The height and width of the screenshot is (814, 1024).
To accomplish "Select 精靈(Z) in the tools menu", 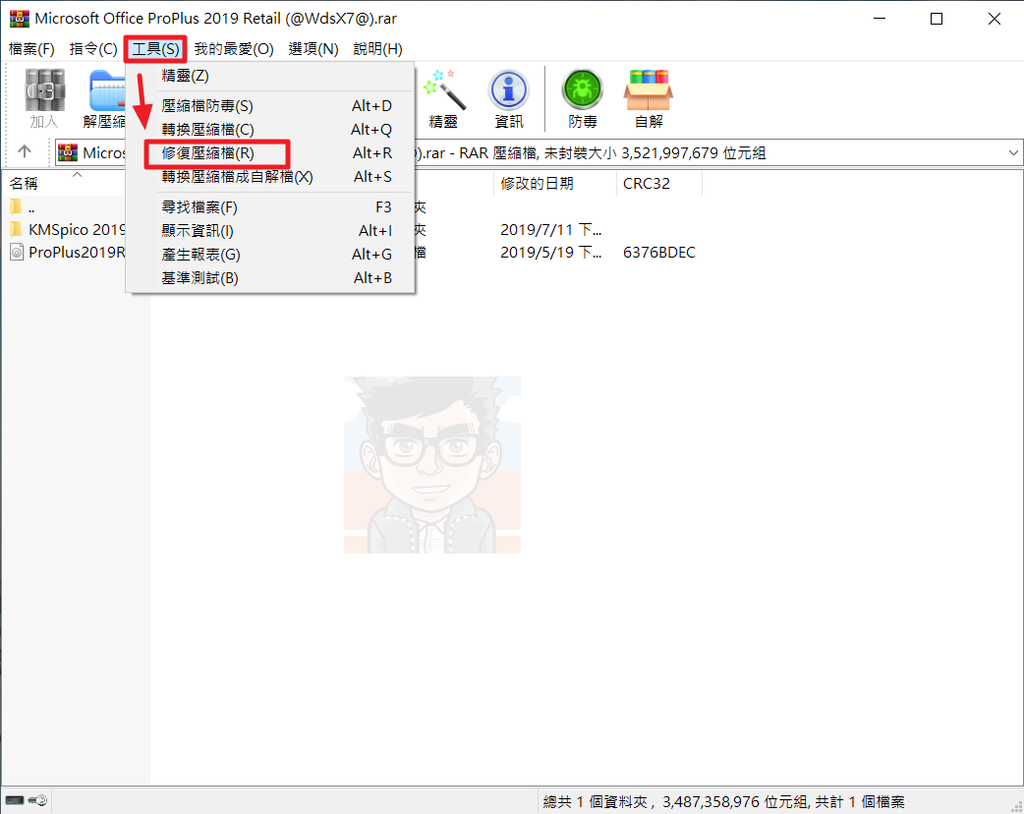I will [270, 76].
